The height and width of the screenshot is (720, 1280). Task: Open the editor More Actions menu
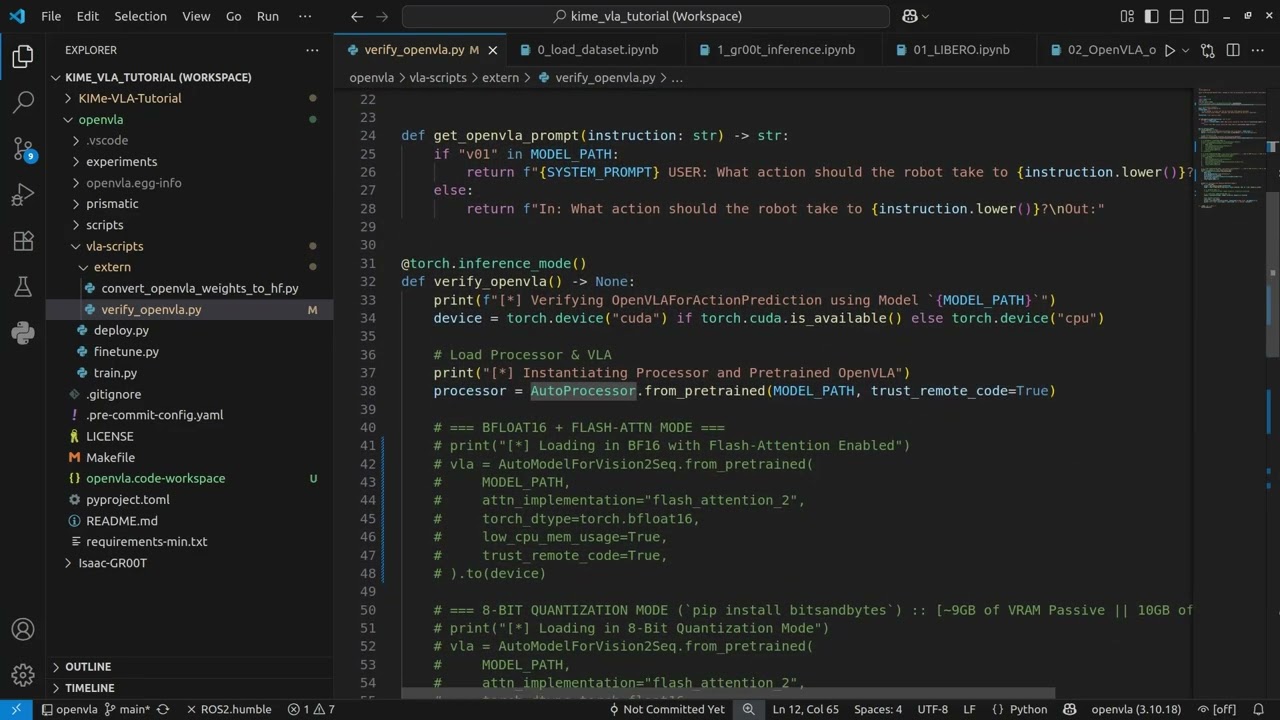1258,50
